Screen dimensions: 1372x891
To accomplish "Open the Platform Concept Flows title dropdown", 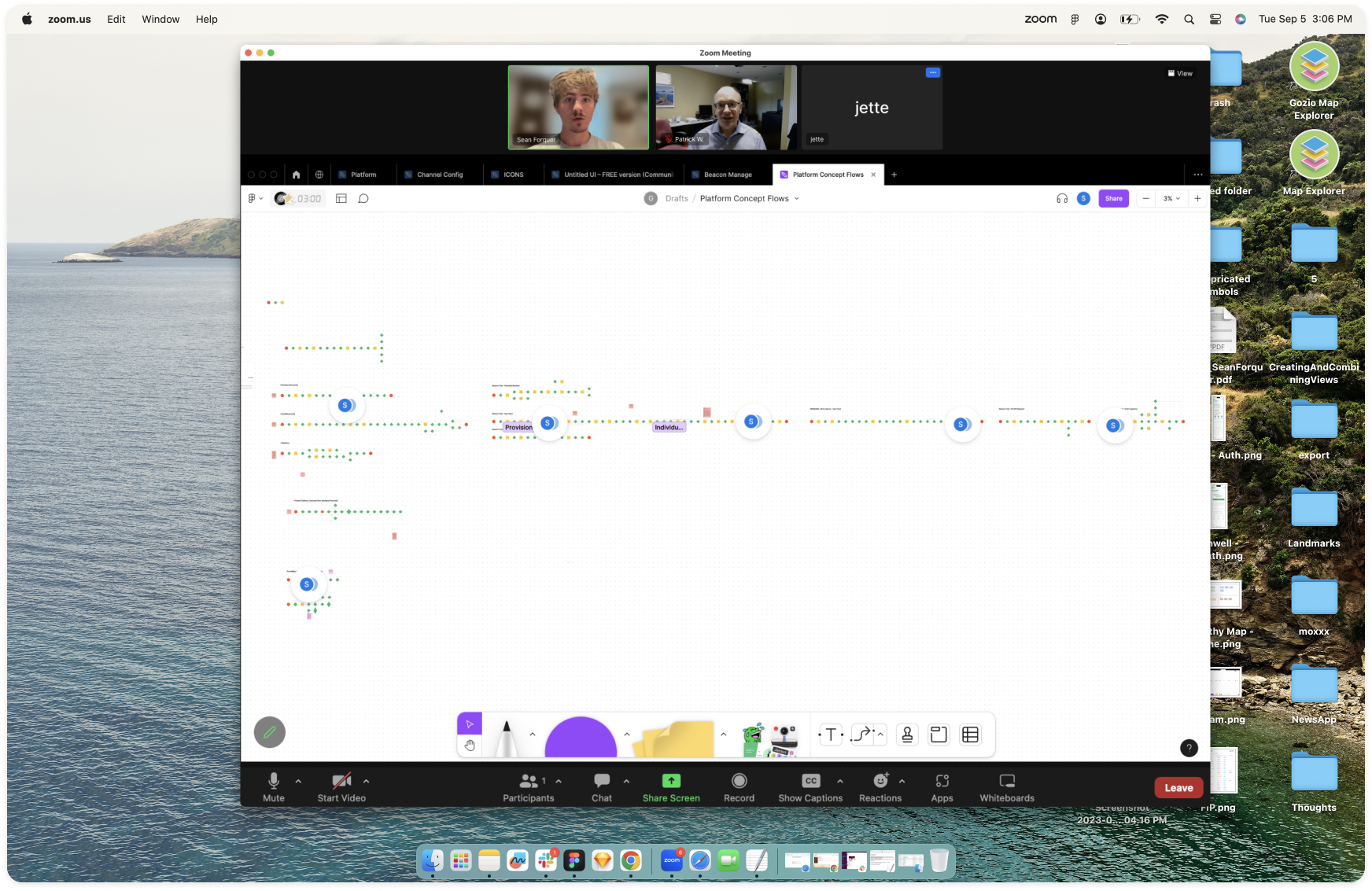I will pos(796,198).
